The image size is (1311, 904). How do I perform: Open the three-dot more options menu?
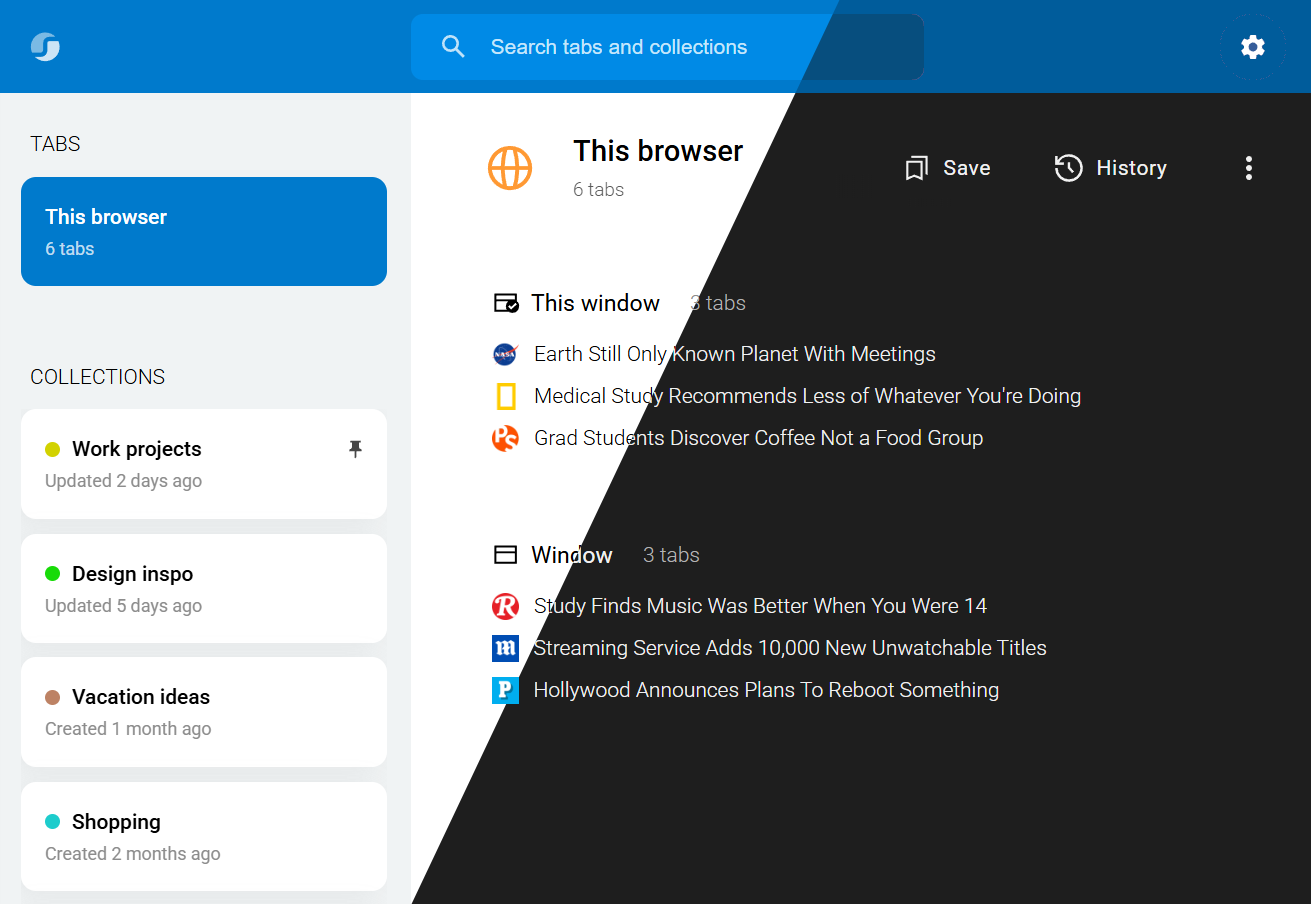coord(1248,168)
